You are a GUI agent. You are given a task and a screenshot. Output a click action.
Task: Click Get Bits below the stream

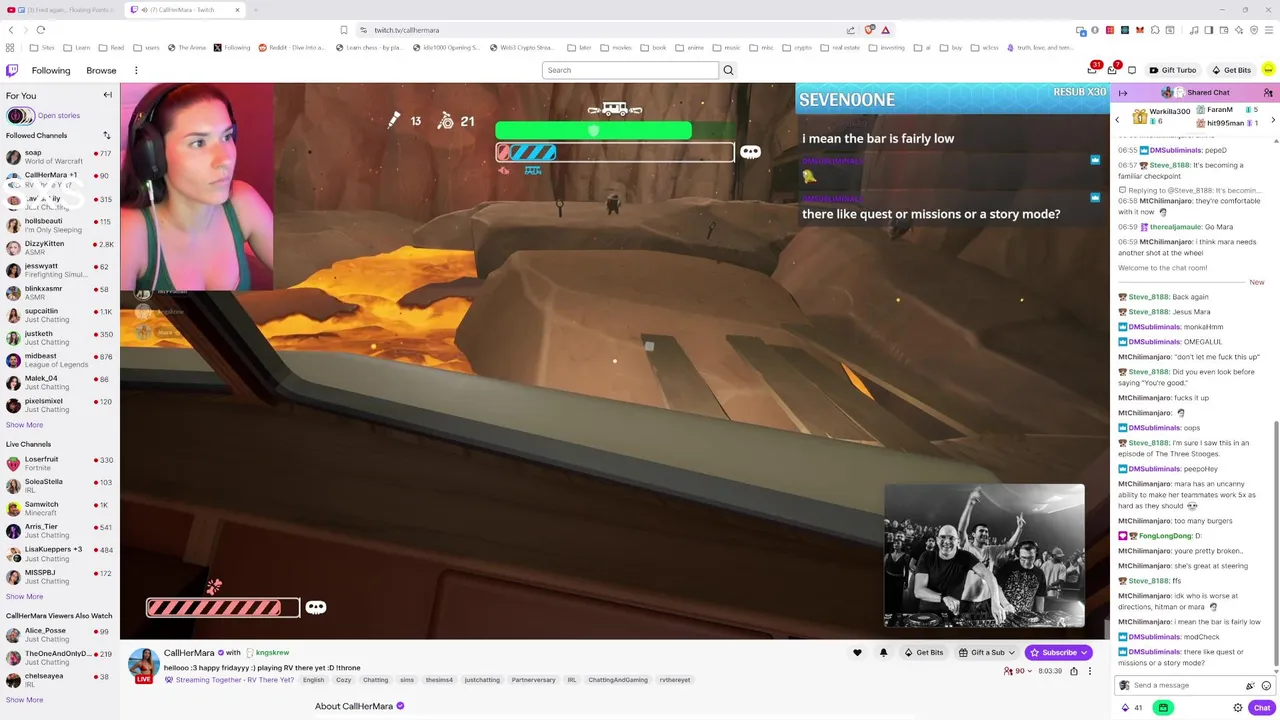[924, 653]
